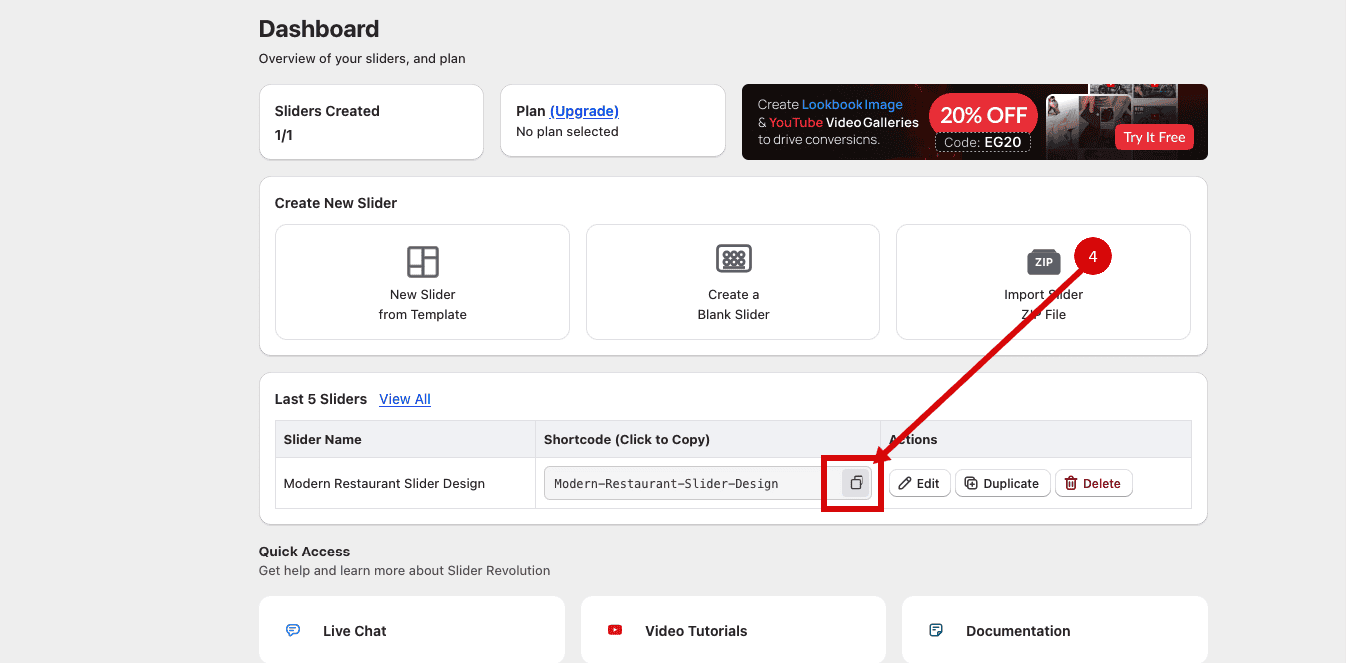
Task: Click the EG20 promo code box
Action: pos(983,143)
